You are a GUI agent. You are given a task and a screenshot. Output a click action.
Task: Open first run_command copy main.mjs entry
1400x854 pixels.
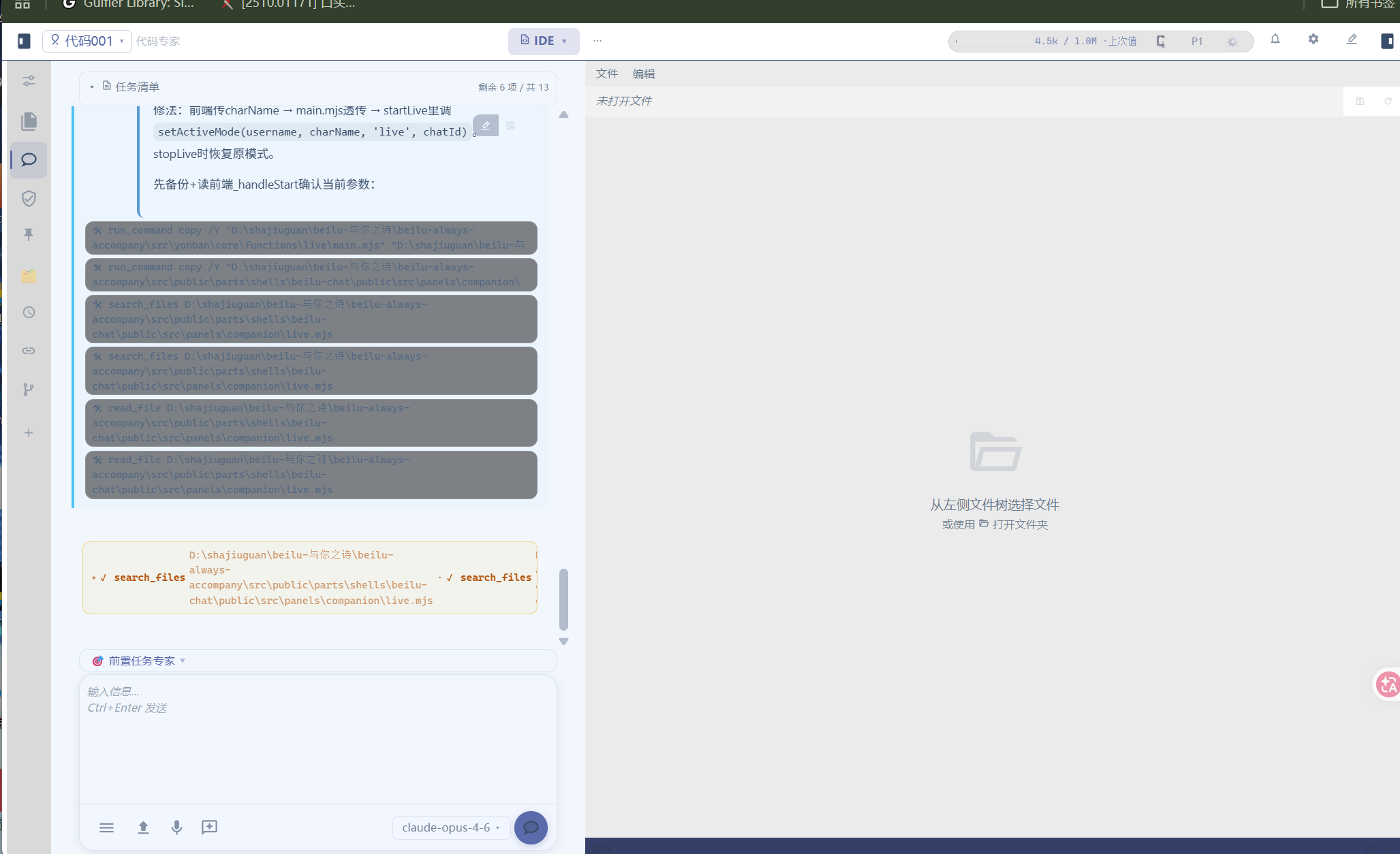[311, 238]
